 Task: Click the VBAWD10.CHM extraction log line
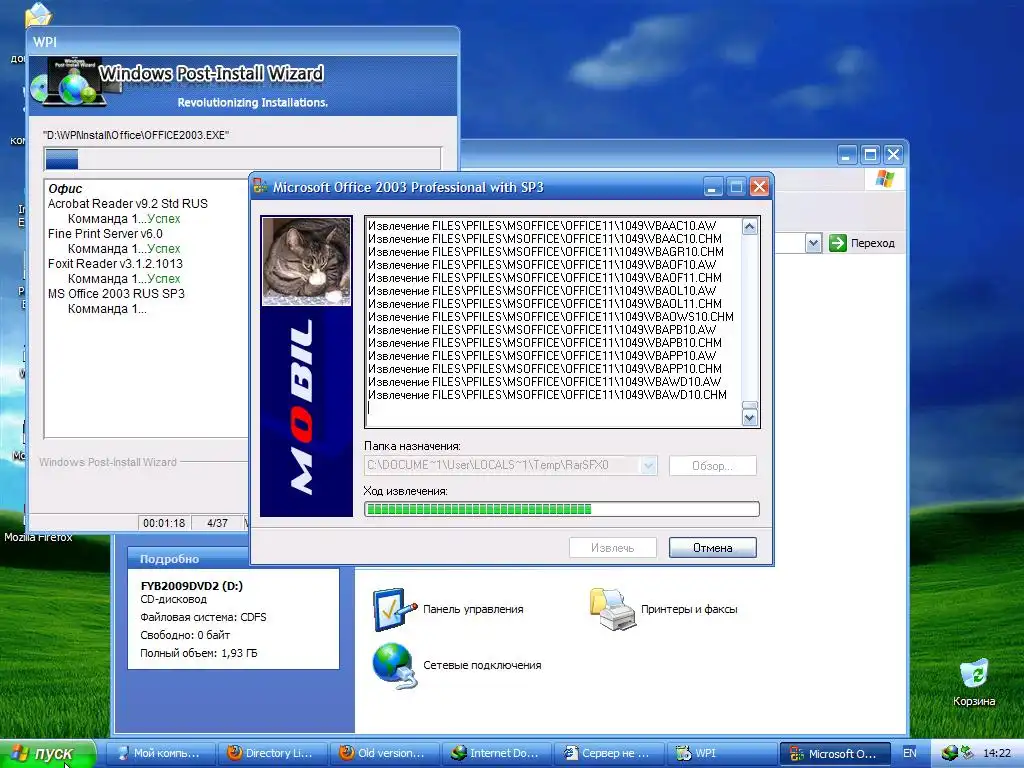(x=547, y=395)
